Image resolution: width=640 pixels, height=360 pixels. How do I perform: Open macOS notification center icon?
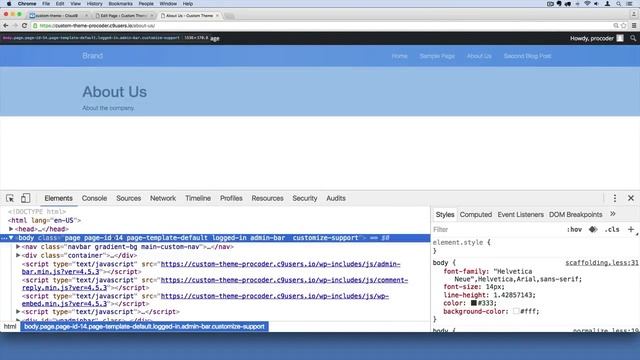point(630,4)
